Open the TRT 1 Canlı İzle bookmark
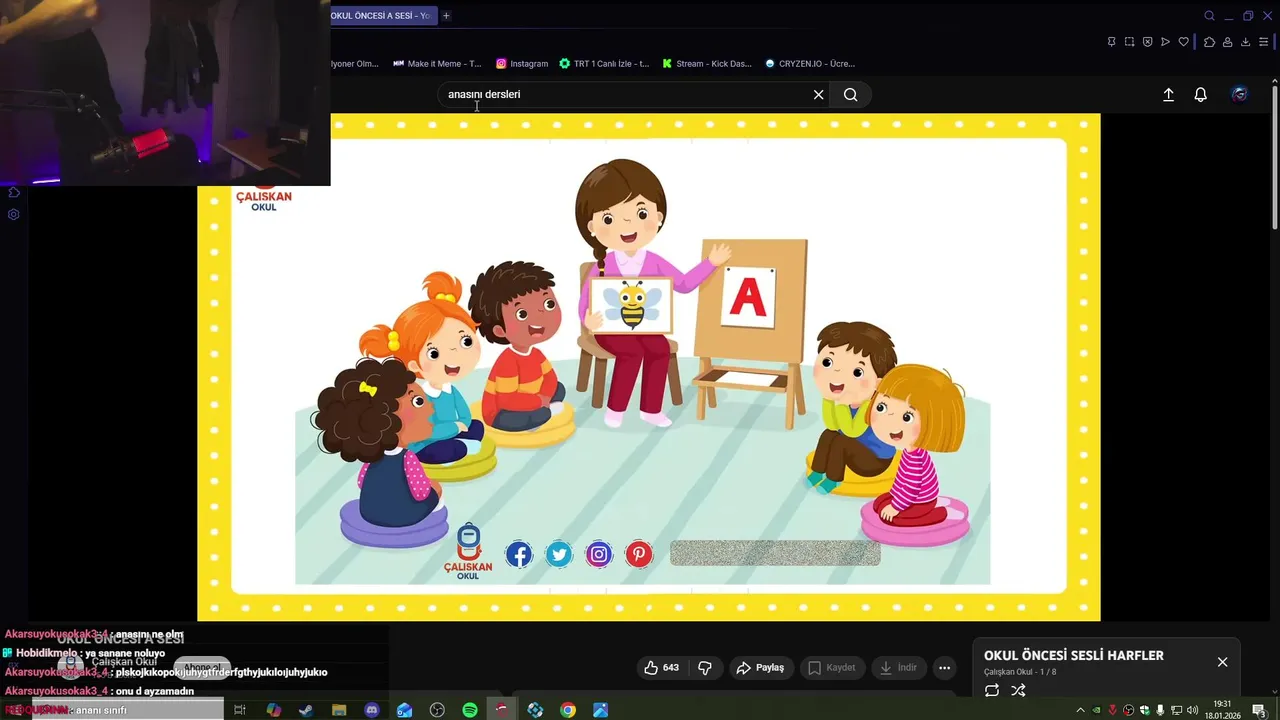Viewport: 1280px width, 720px height. tap(604, 63)
